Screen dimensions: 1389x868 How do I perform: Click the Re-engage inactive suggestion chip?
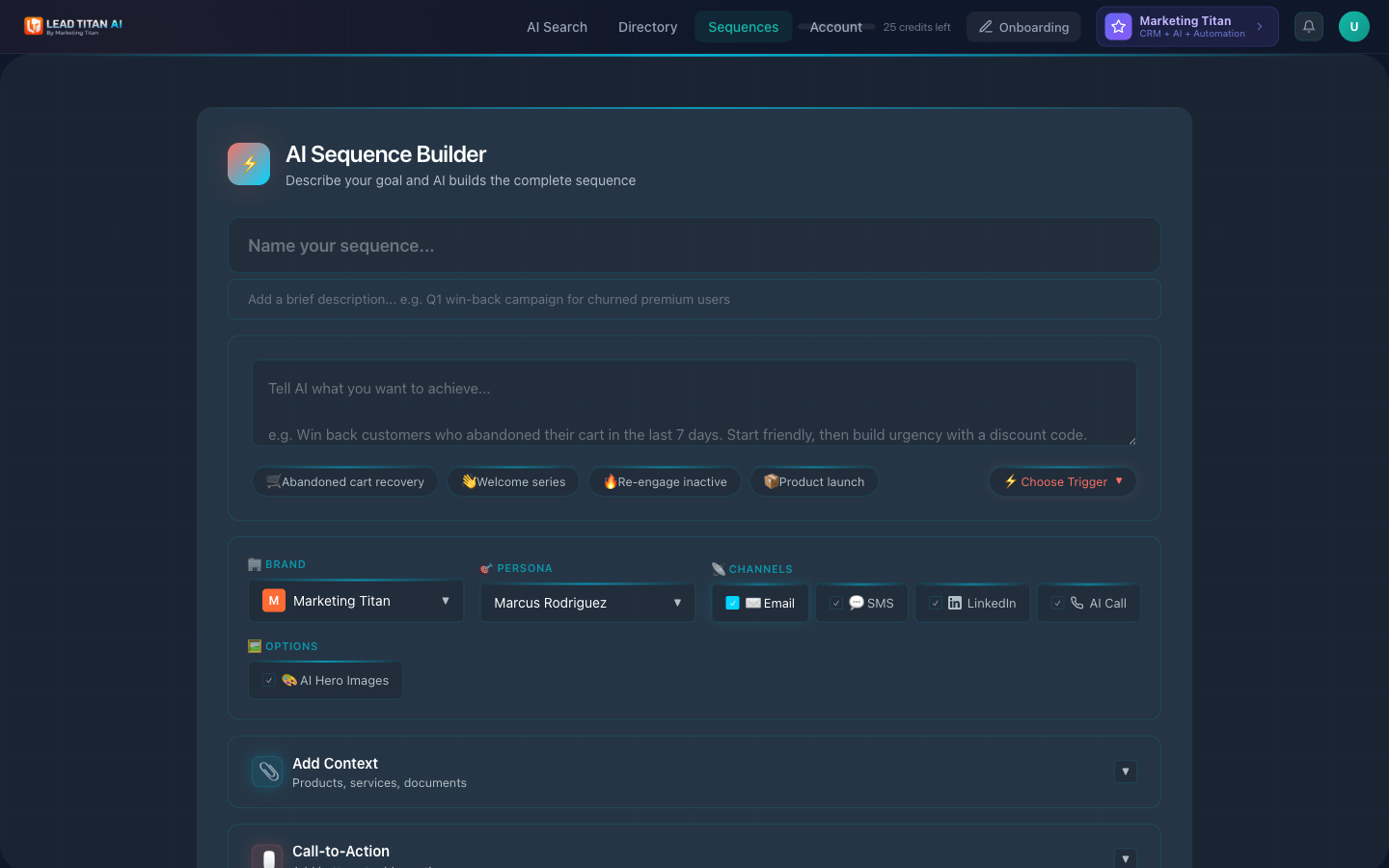click(664, 481)
